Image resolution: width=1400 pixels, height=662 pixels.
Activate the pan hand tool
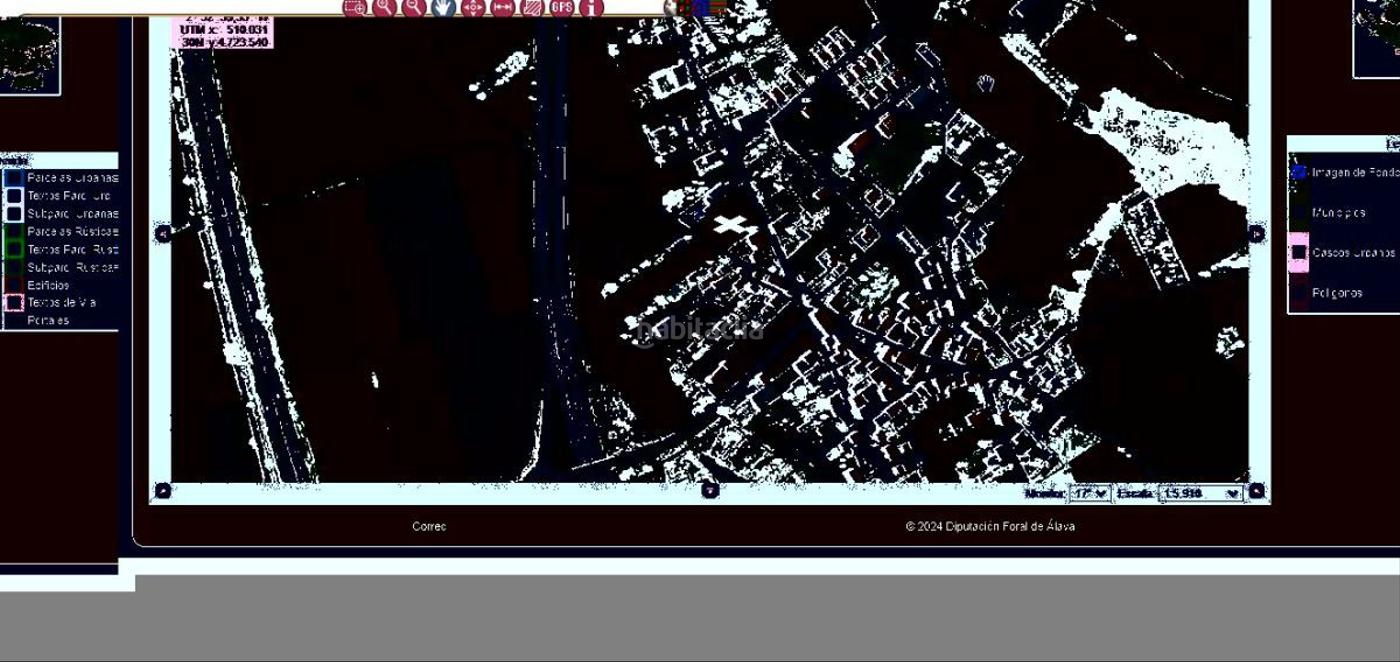444,8
